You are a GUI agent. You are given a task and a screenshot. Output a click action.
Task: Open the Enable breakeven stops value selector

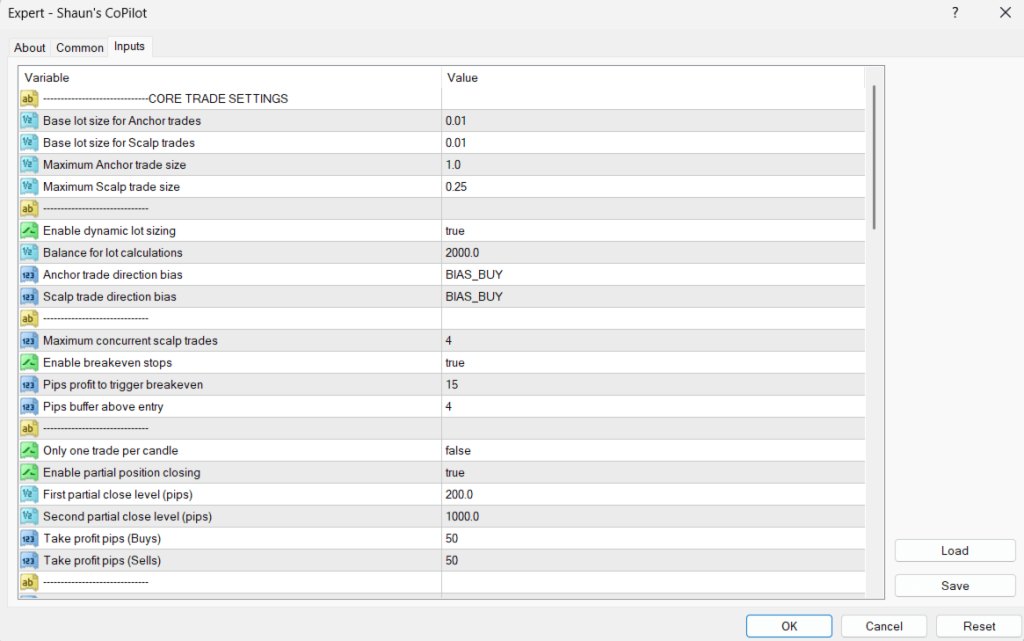coord(653,362)
